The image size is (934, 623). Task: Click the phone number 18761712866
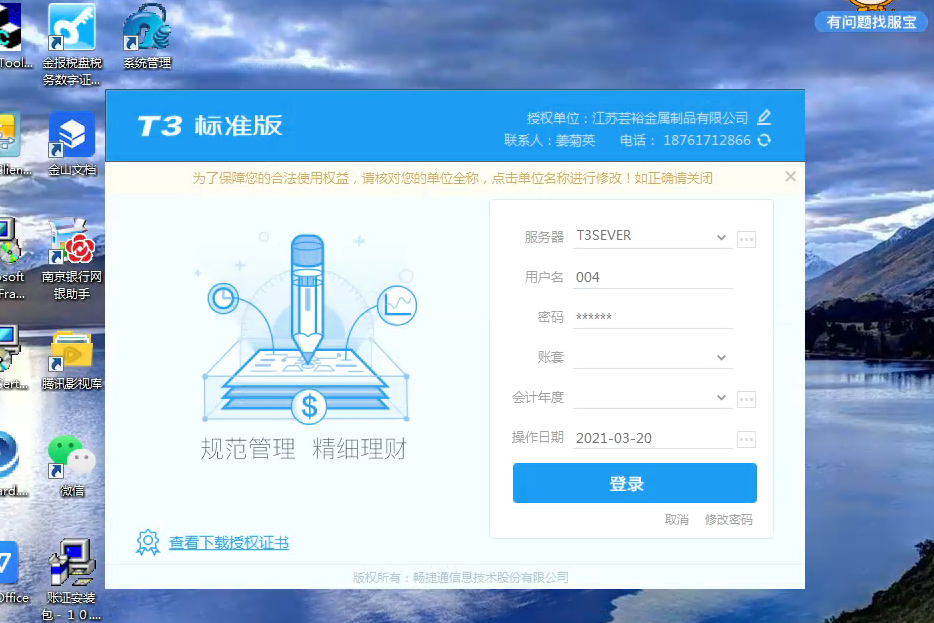[x=706, y=141]
